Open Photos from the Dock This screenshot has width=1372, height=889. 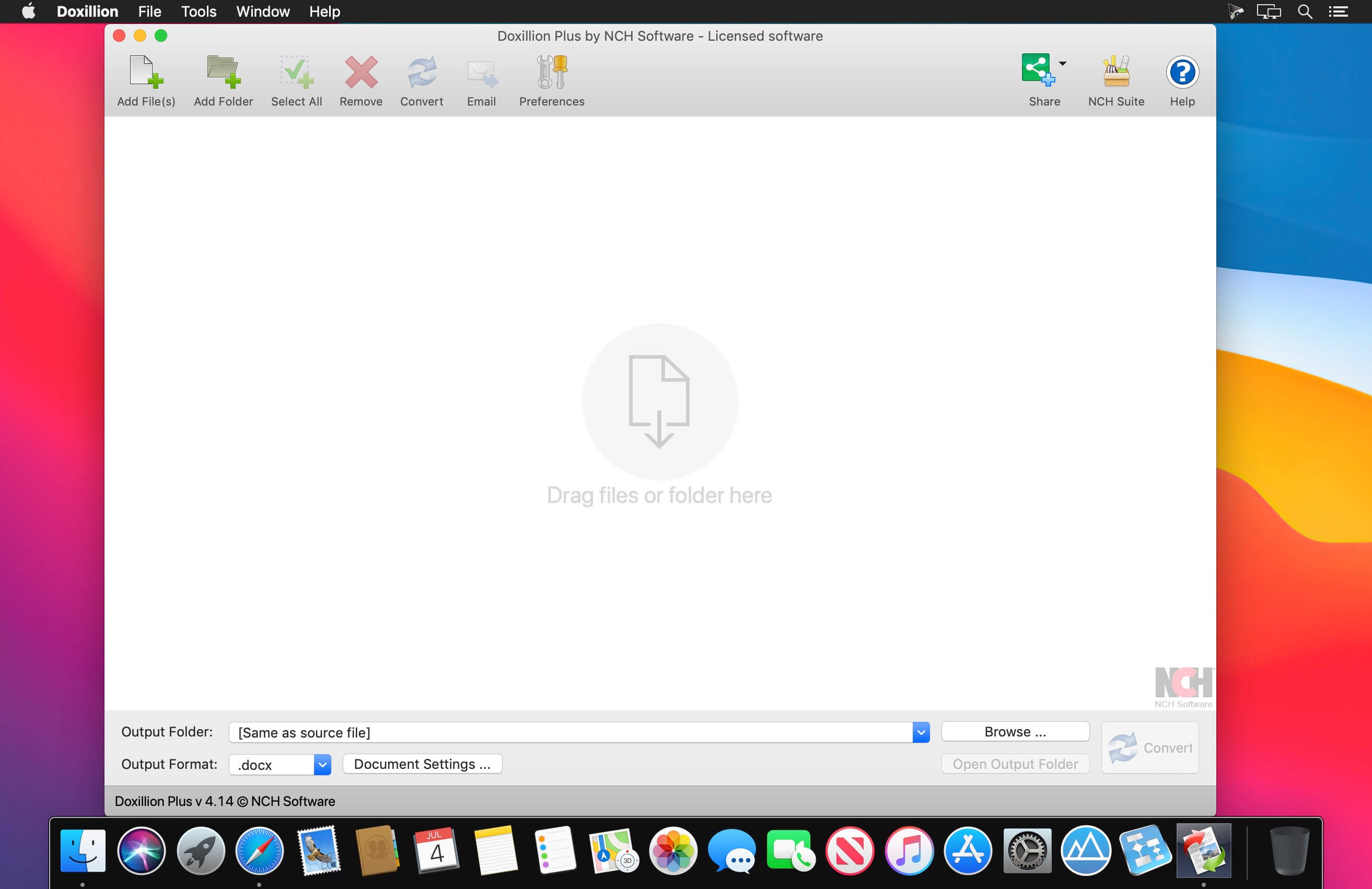(673, 850)
